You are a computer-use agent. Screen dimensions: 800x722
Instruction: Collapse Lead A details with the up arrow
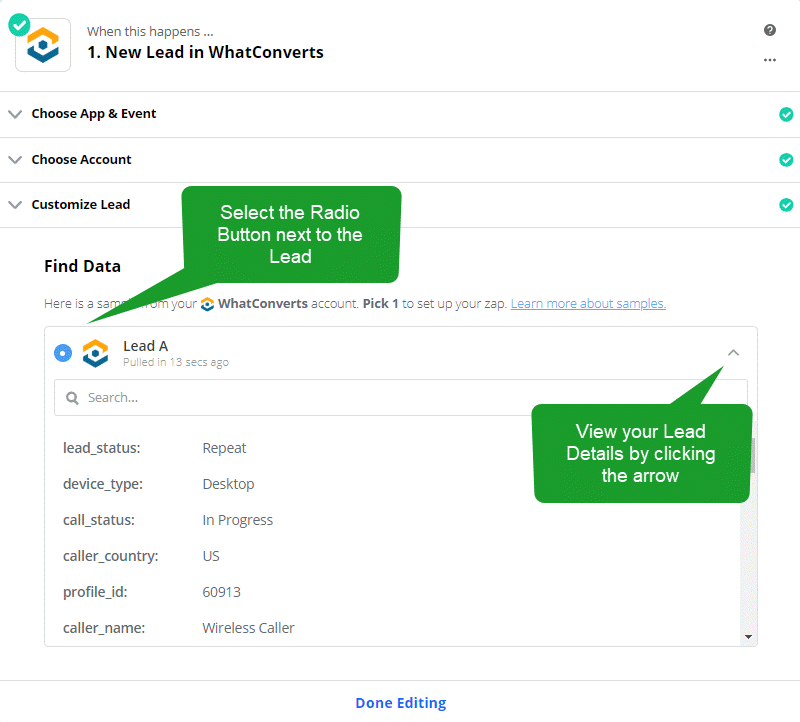click(733, 353)
